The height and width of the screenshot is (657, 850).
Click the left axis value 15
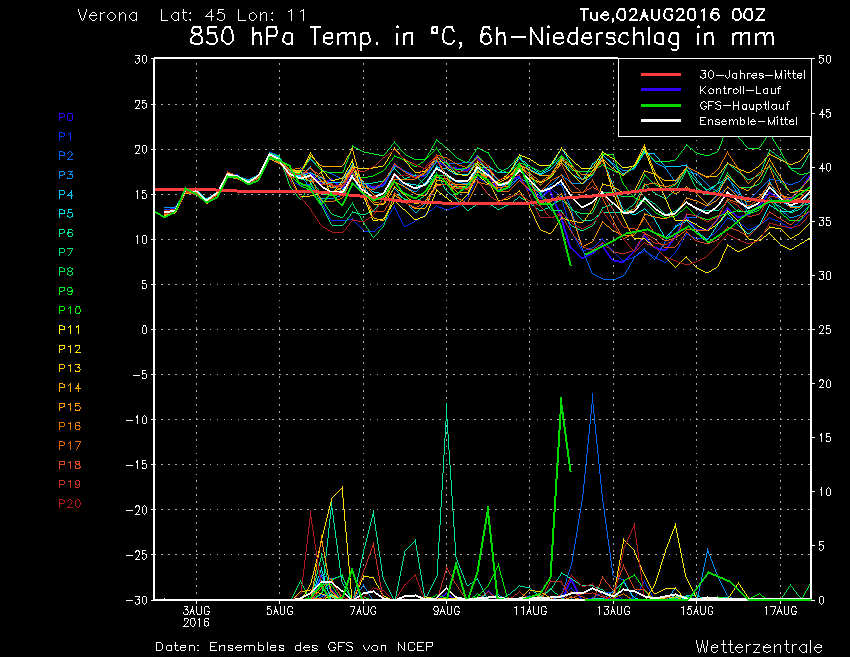coord(141,195)
